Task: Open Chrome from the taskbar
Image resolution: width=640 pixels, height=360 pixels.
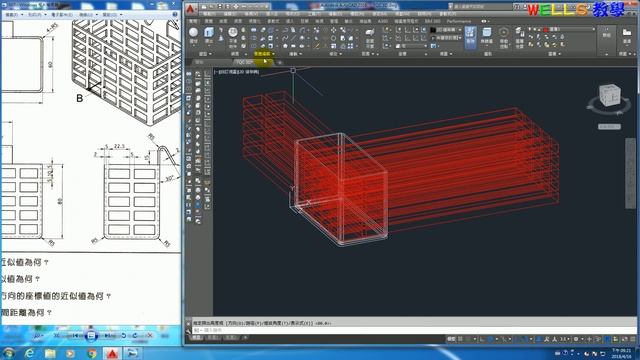Action: click(92, 353)
